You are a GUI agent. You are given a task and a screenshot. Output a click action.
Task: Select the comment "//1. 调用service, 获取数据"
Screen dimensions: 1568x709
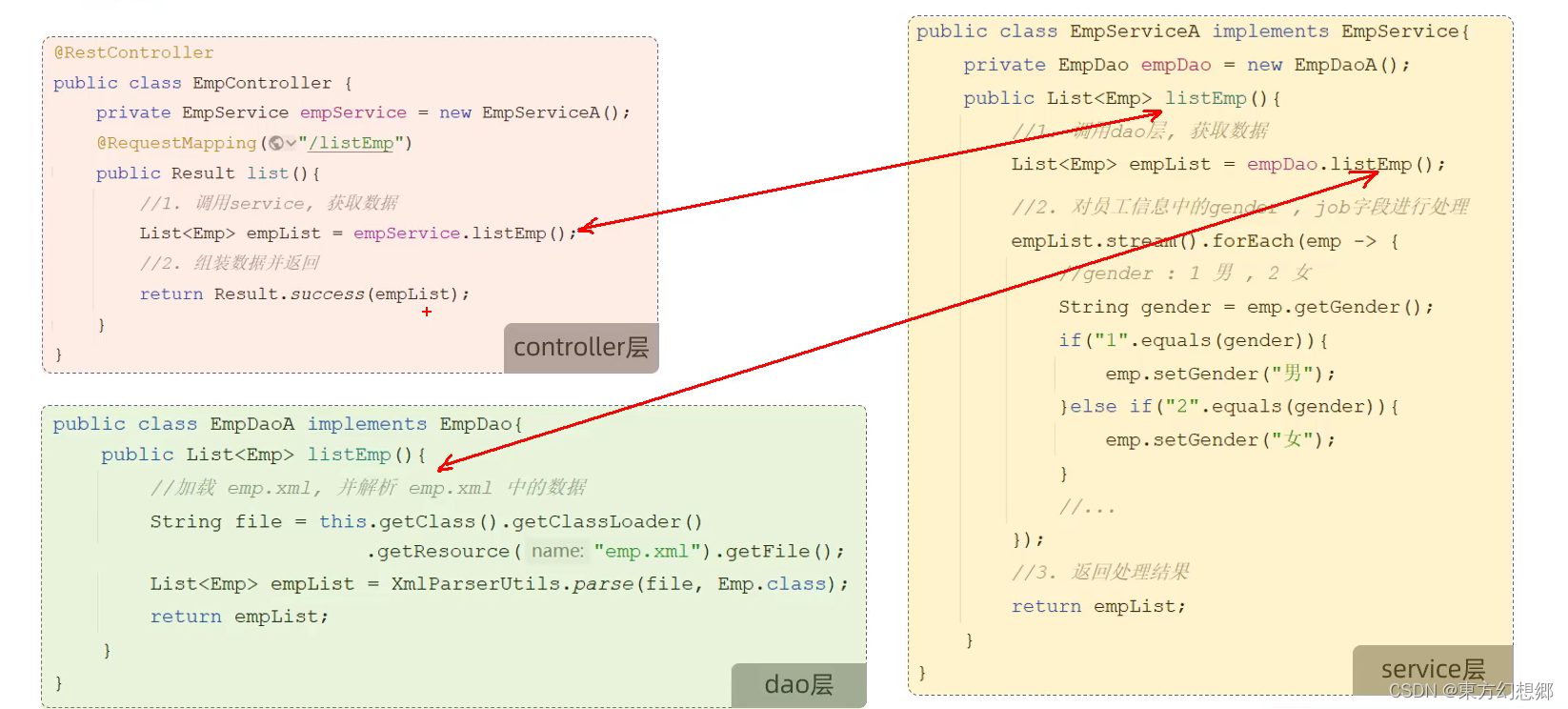coord(269,203)
